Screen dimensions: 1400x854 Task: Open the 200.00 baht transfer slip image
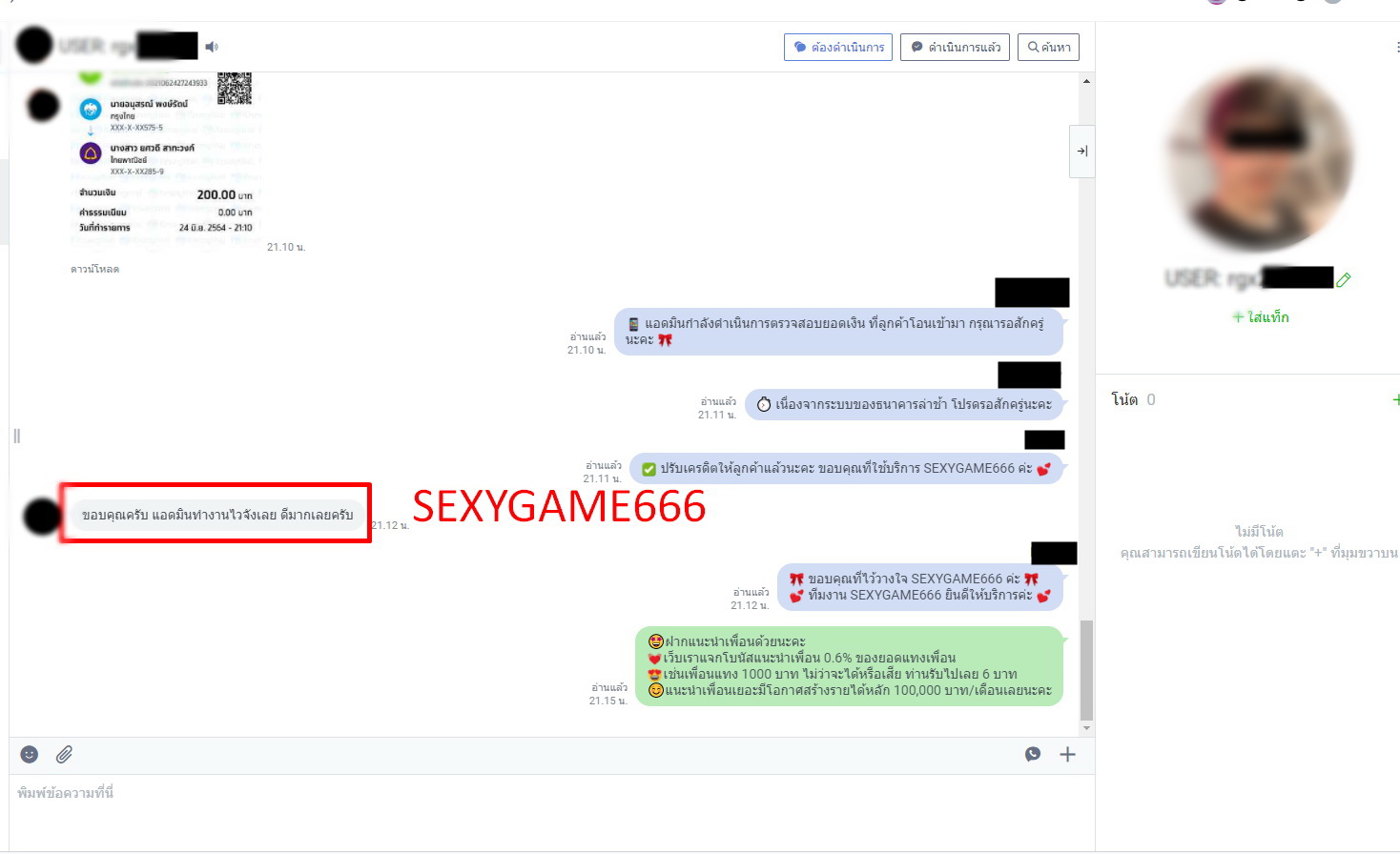(x=167, y=157)
